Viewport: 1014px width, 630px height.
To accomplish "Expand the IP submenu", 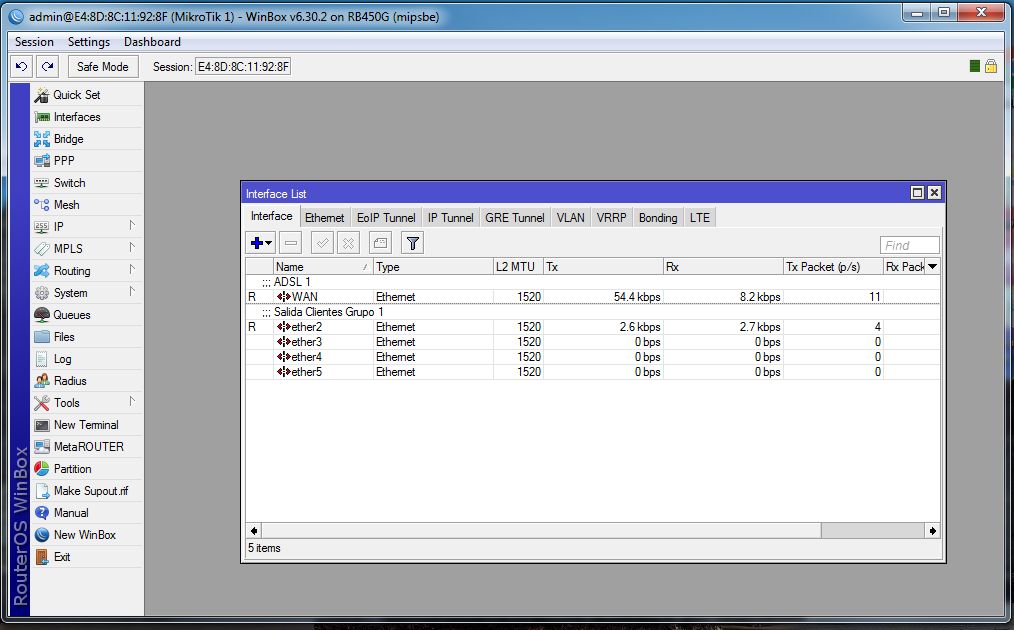I will pyautogui.click(x=132, y=226).
